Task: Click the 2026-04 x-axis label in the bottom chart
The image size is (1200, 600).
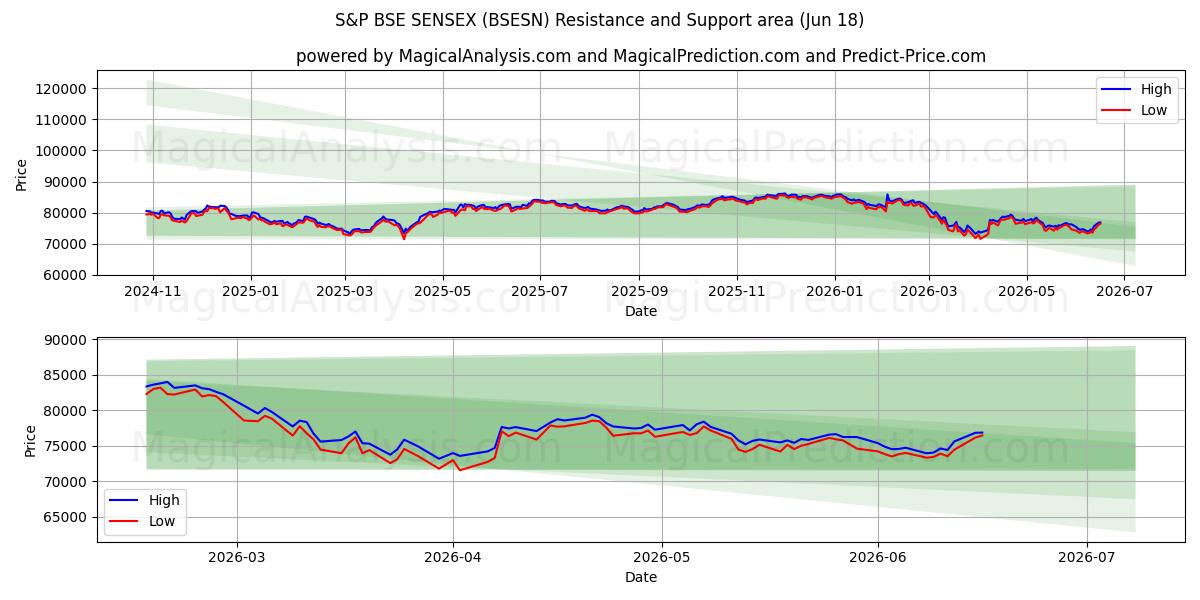Action: 453,559
